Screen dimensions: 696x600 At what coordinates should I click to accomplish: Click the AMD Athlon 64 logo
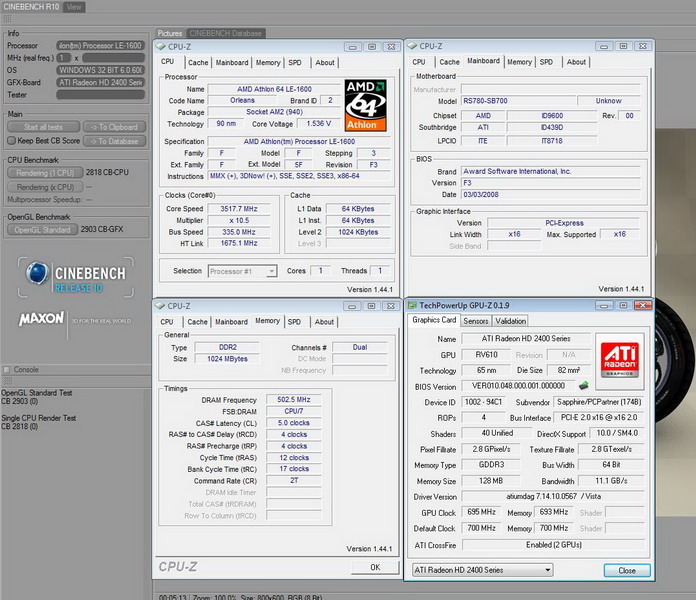[x=366, y=105]
